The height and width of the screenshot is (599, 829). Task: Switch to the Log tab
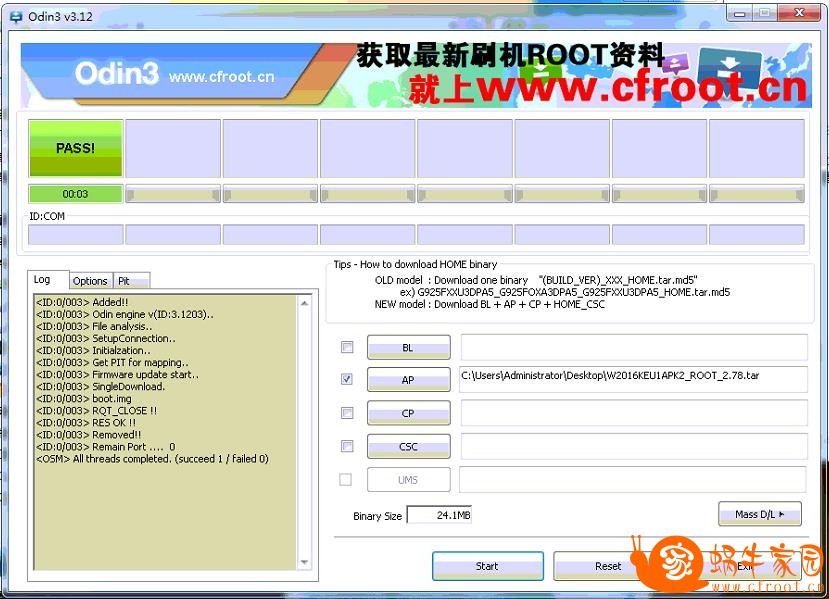click(49, 279)
